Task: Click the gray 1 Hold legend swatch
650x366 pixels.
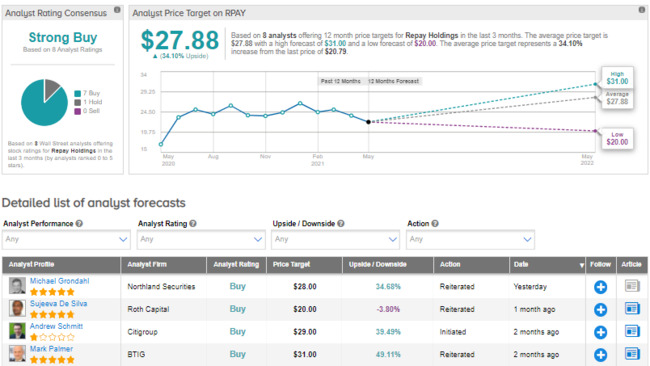Action: [78, 102]
